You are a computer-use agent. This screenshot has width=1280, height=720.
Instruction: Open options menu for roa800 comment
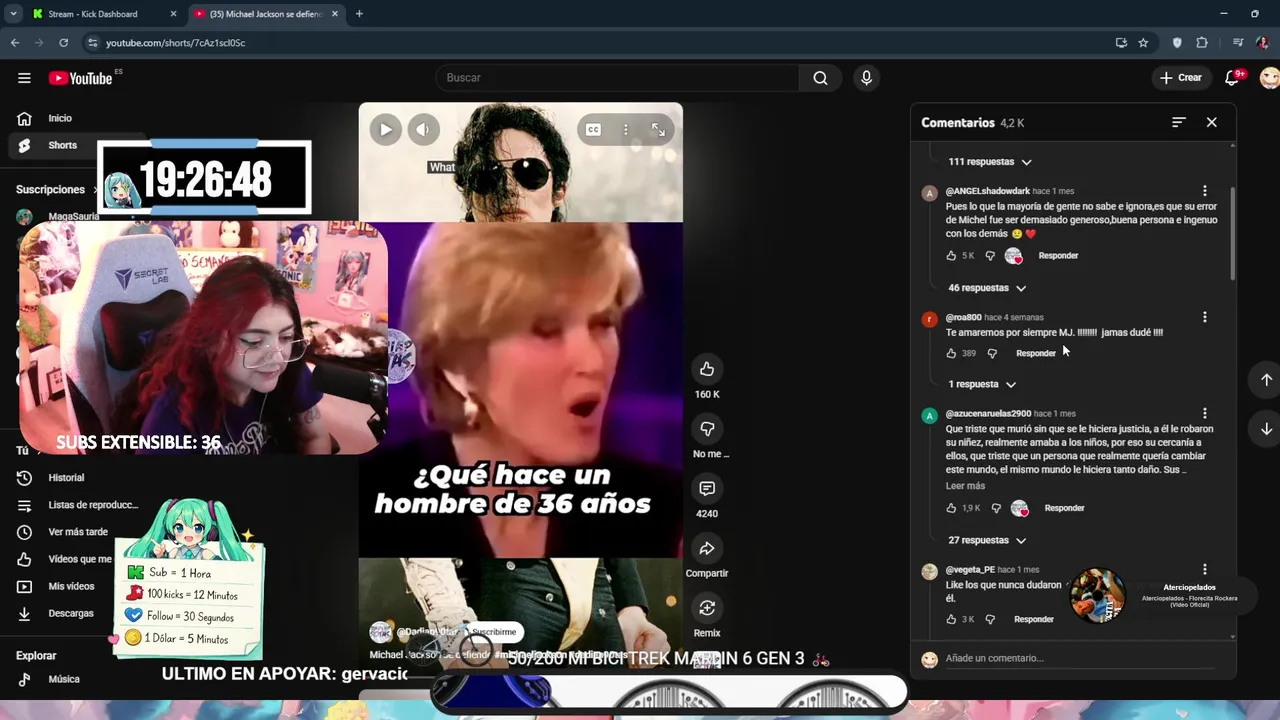(1205, 317)
